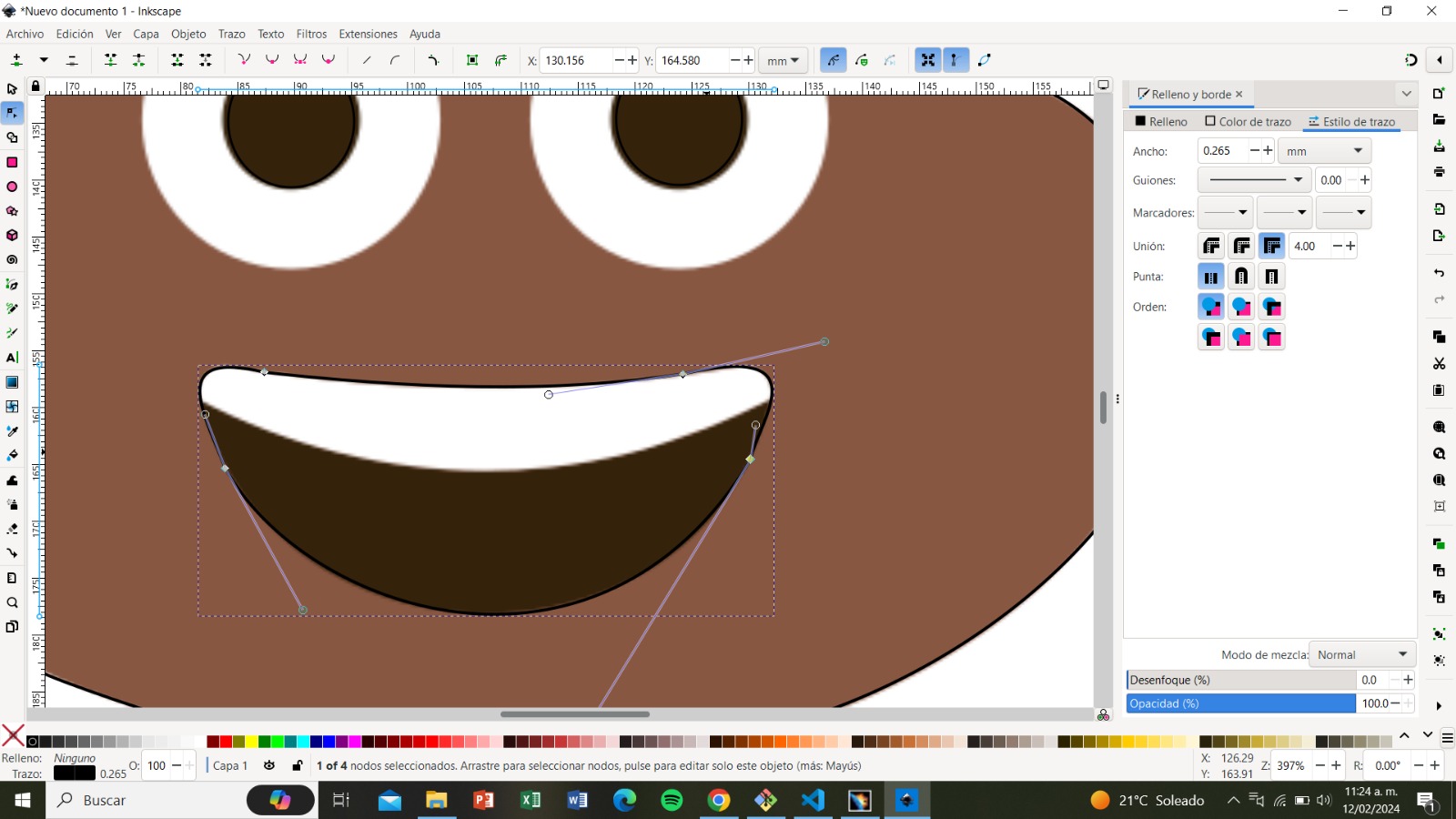Toggle layer visibility eye for Capa 1
This screenshot has height=819, width=1456.
[269, 765]
